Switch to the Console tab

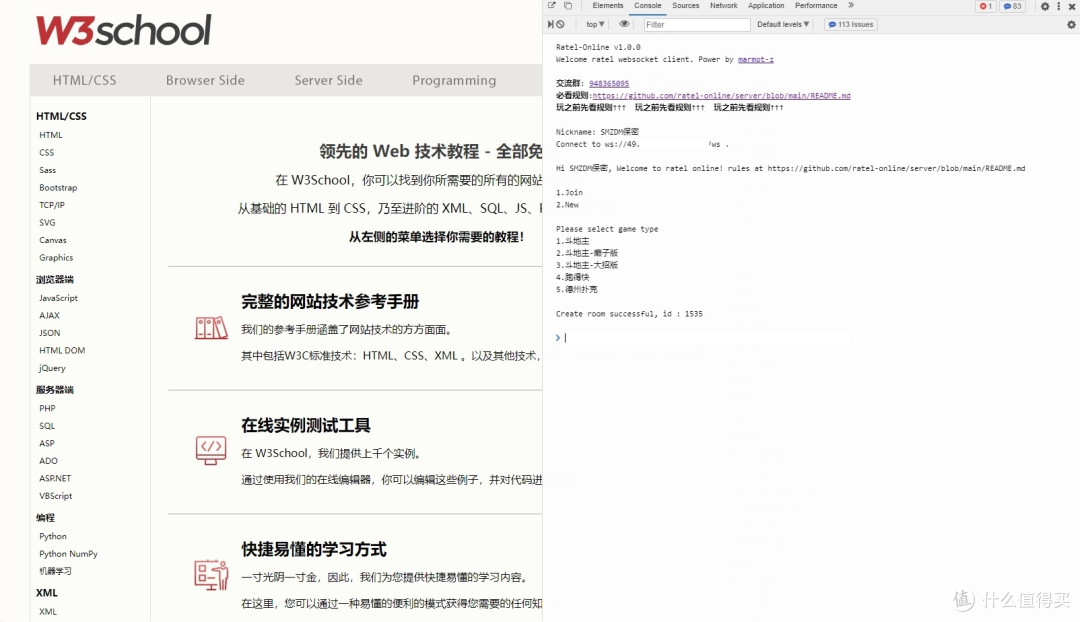(x=647, y=6)
